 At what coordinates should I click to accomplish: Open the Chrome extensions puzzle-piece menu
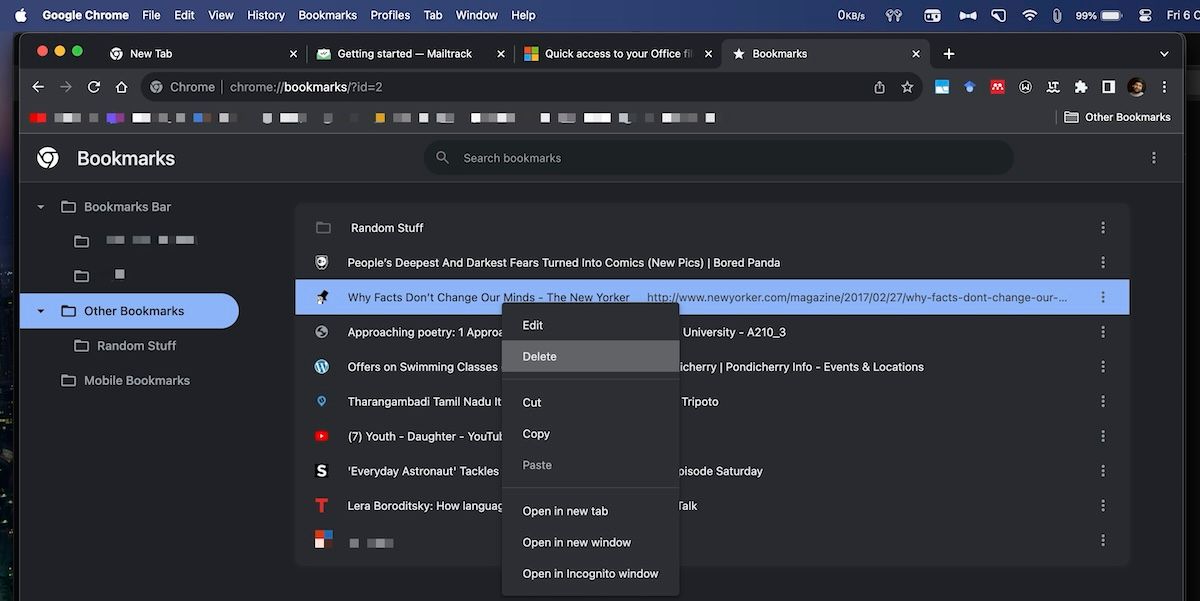(1081, 87)
